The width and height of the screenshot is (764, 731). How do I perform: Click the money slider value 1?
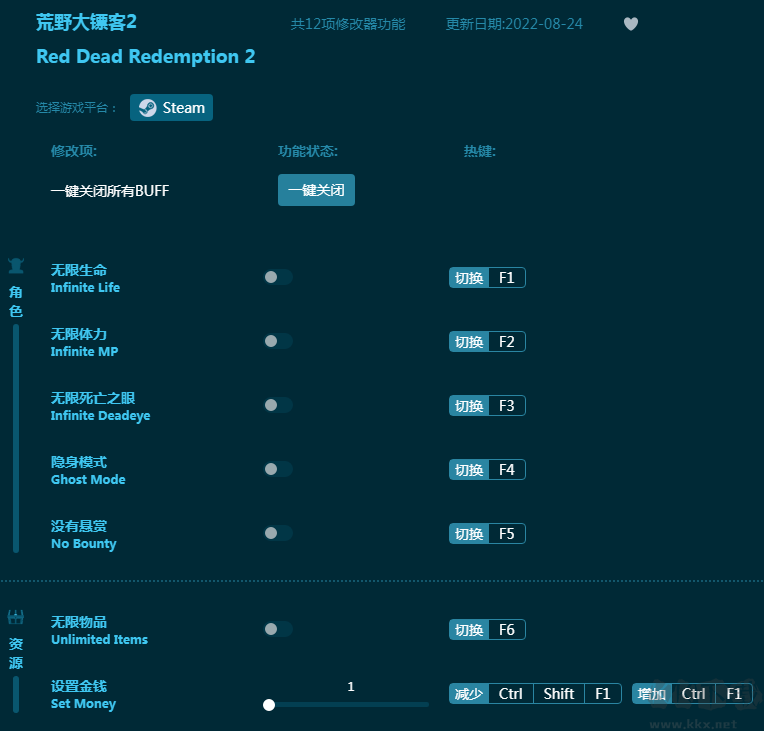point(351,687)
